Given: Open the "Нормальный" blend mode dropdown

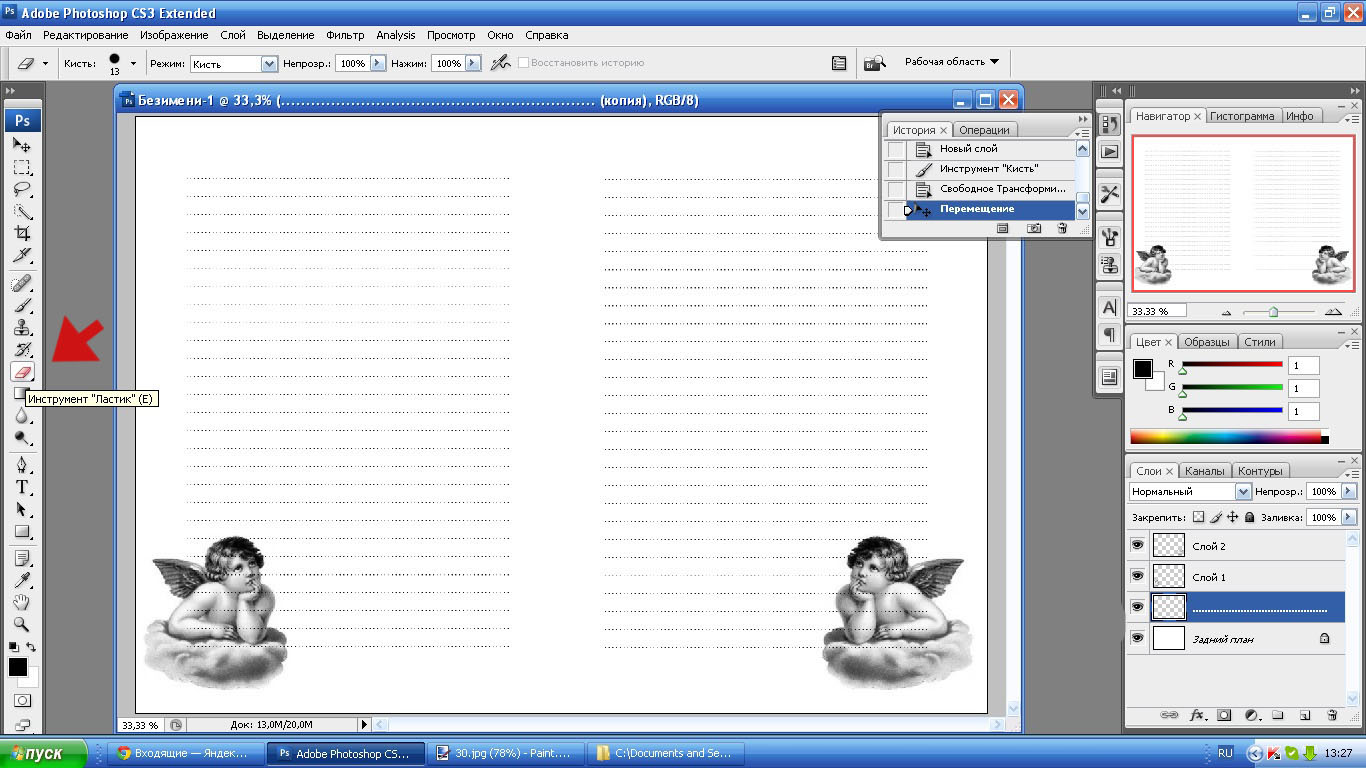Looking at the screenshot, I should (1243, 492).
